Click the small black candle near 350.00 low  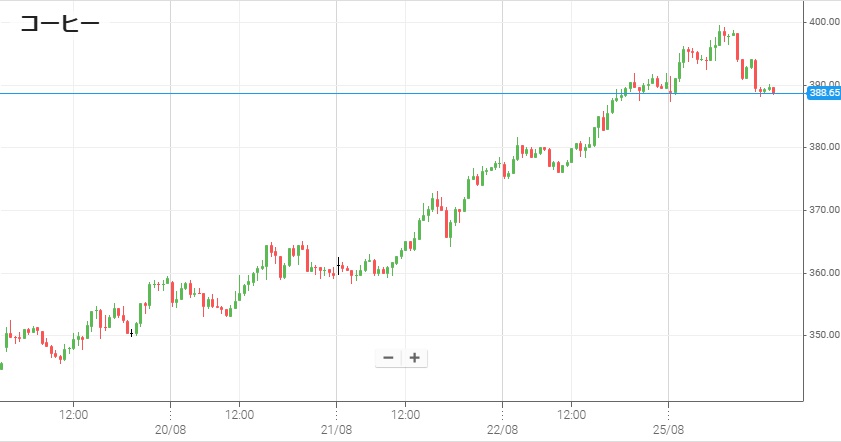131,333
